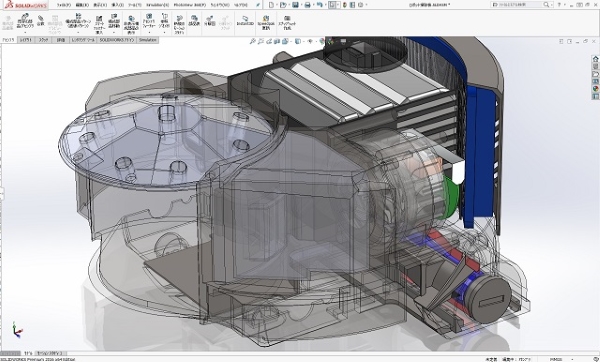The height and width of the screenshot is (362, 600).
Task: Toggle the Hide/Show Items eye icon
Action: pyautogui.click(x=310, y=41)
